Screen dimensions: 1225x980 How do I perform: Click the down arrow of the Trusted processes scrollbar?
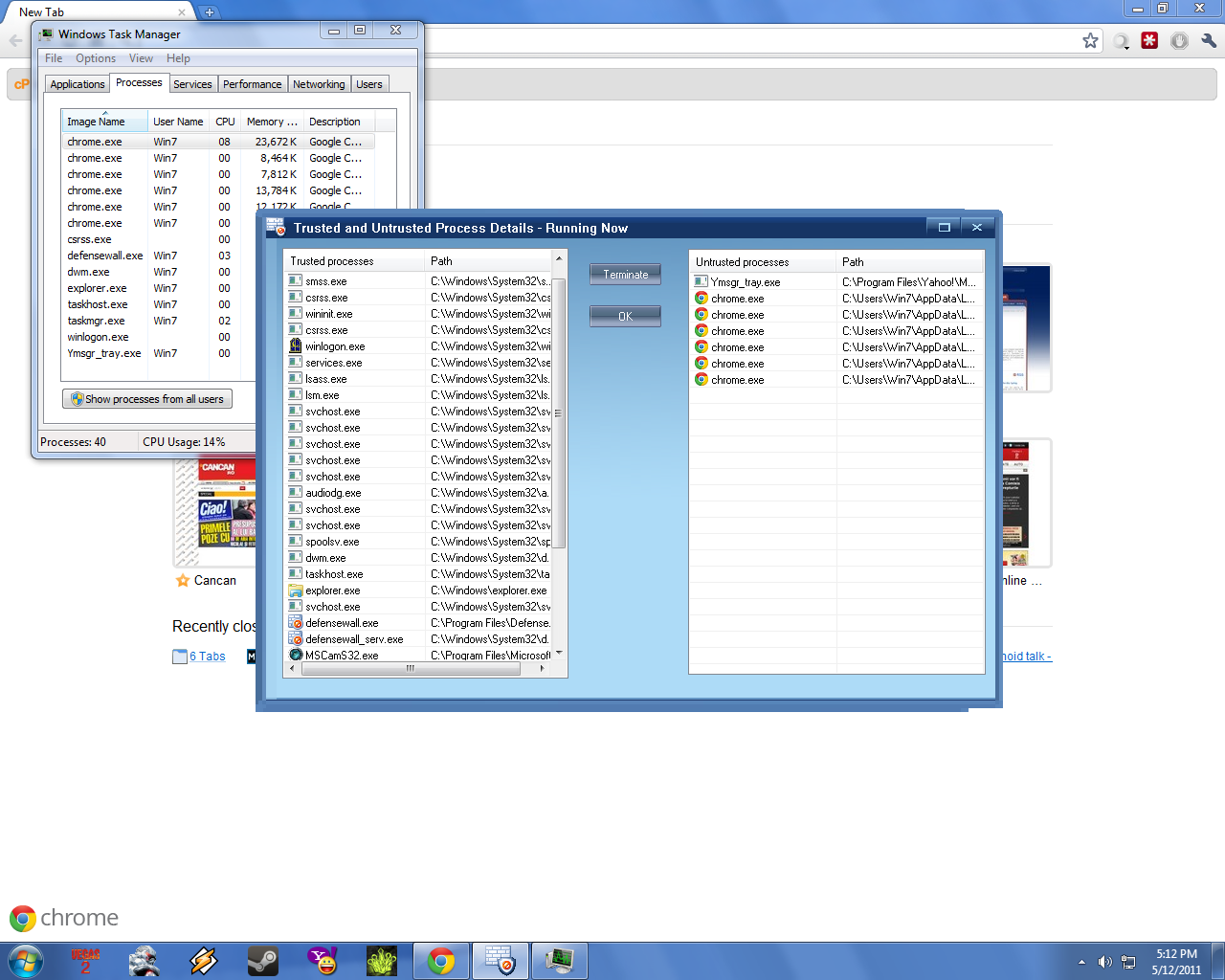(x=559, y=654)
